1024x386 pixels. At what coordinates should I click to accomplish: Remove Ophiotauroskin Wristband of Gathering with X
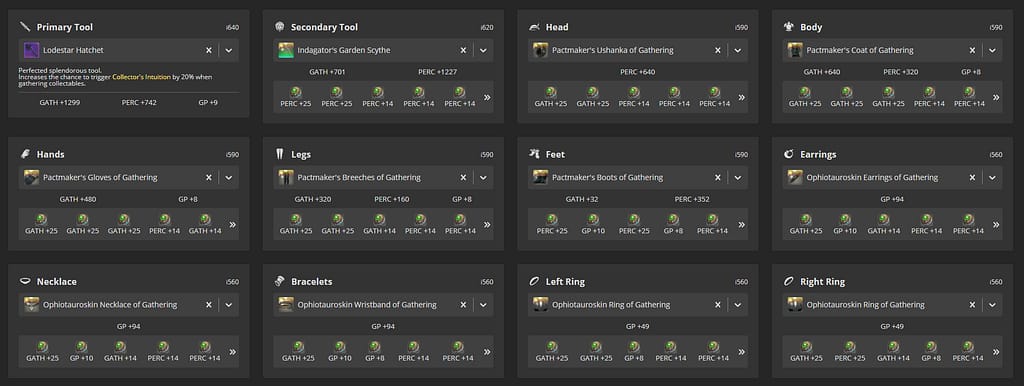[463, 305]
